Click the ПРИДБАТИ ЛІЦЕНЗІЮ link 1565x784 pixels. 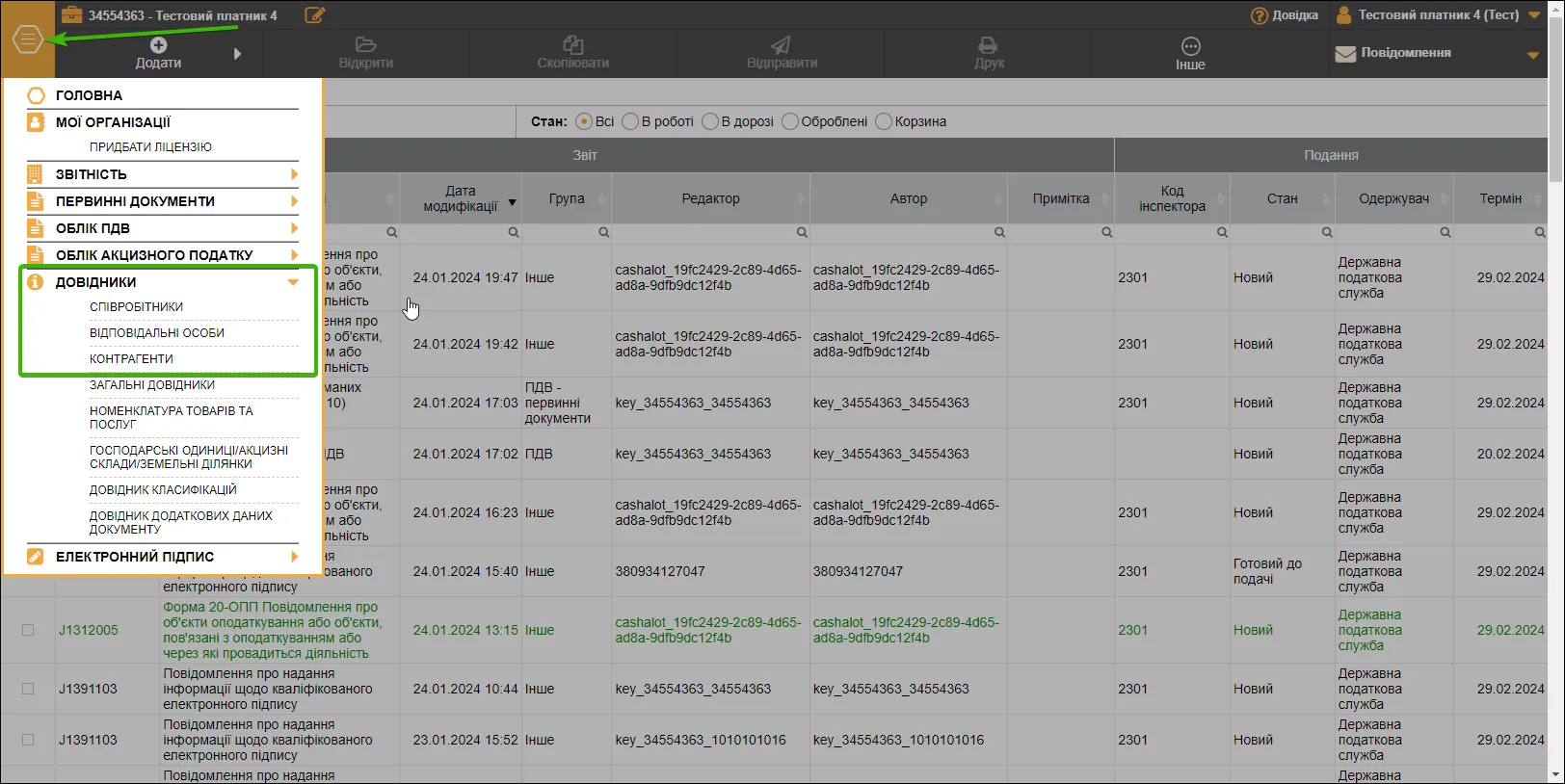150,147
